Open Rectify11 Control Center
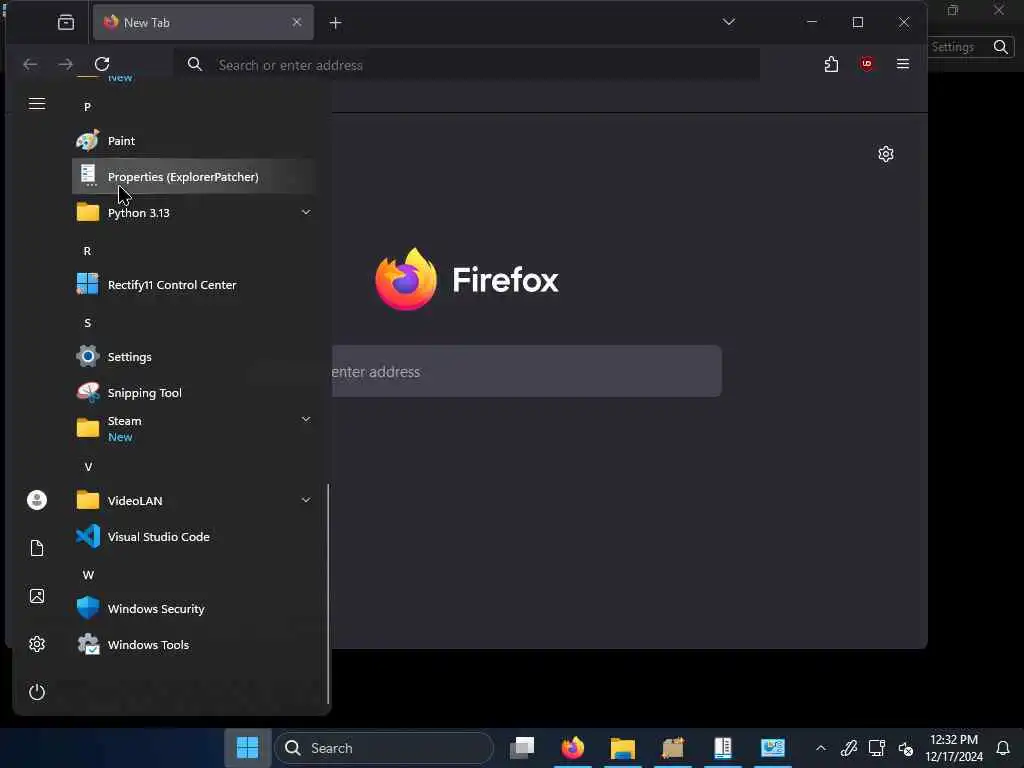 pyautogui.click(x=193, y=285)
